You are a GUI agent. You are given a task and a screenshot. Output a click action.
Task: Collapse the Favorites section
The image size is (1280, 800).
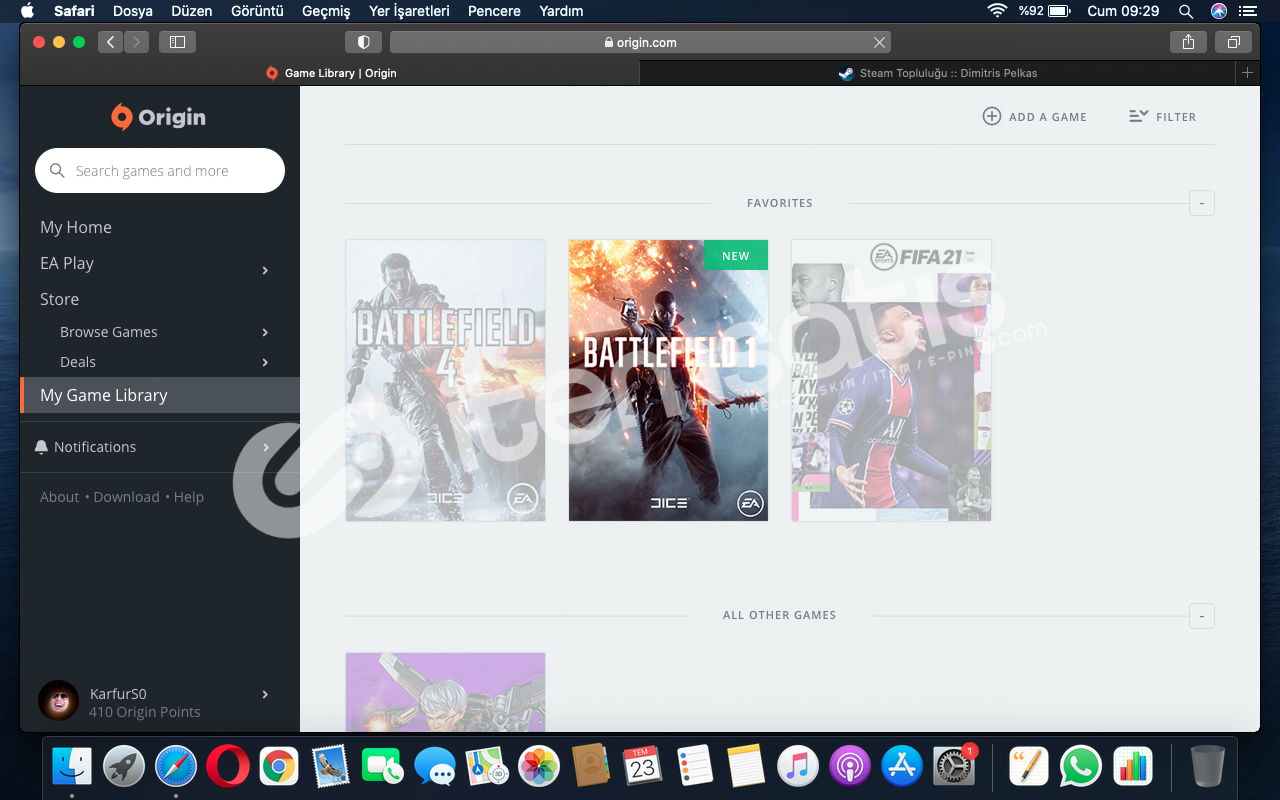1201,203
